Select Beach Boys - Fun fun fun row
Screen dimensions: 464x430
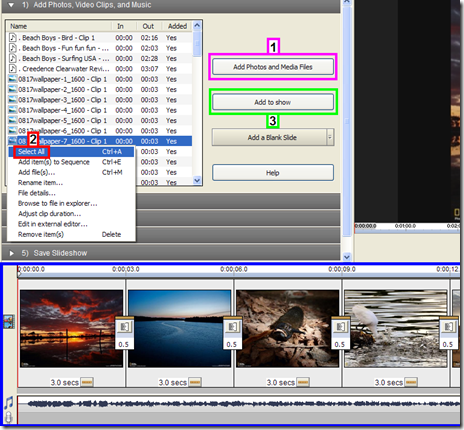tap(99, 48)
